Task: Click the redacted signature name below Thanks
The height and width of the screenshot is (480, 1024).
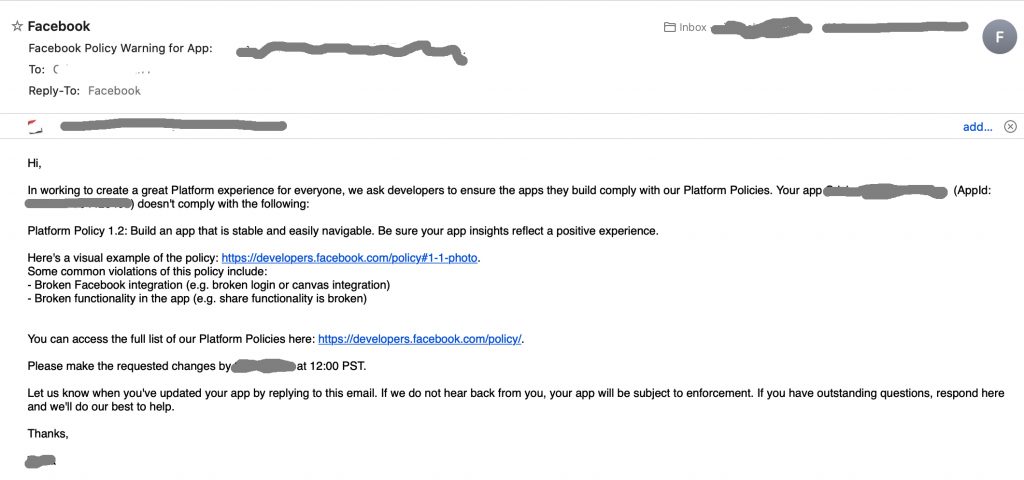Action: (x=40, y=461)
